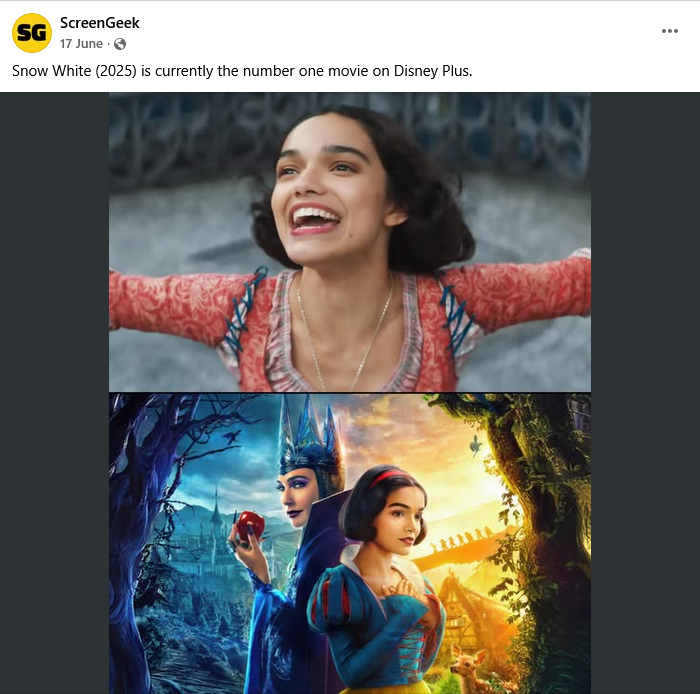Screen dimensions: 700x694
Task: Click the public audience globe icon
Action: click(120, 44)
